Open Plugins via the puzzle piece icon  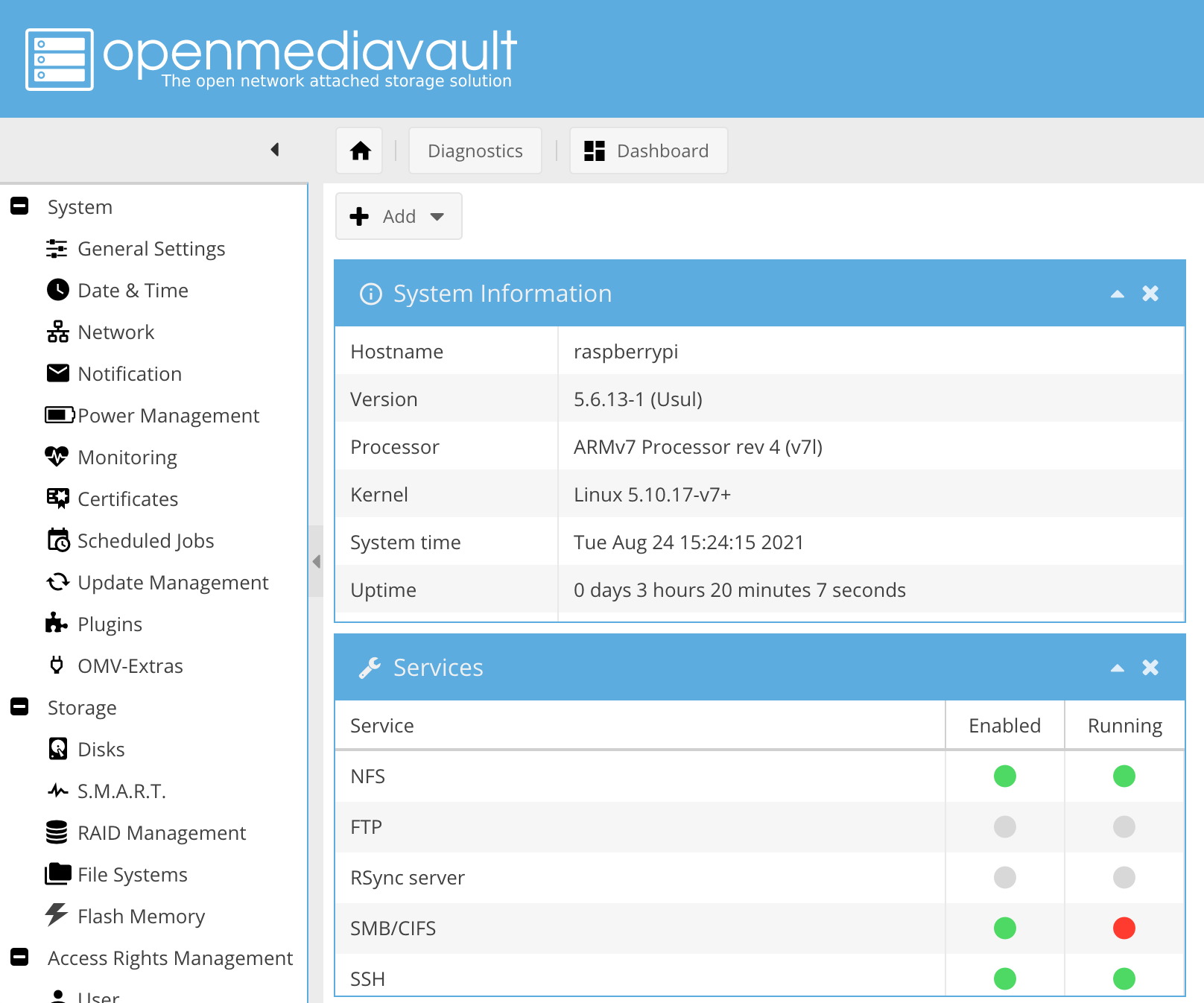click(x=57, y=623)
